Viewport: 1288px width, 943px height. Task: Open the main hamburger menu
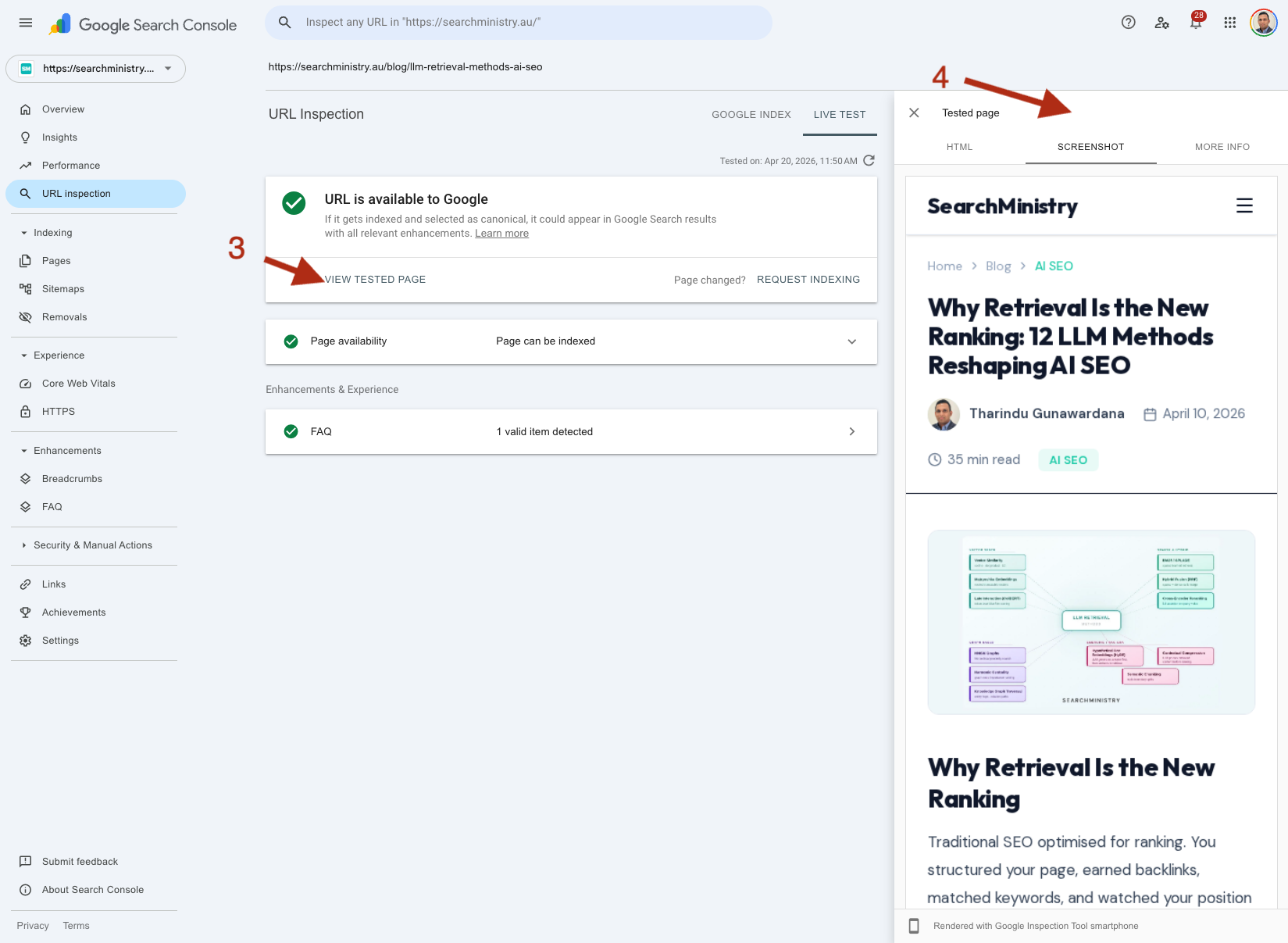26,23
